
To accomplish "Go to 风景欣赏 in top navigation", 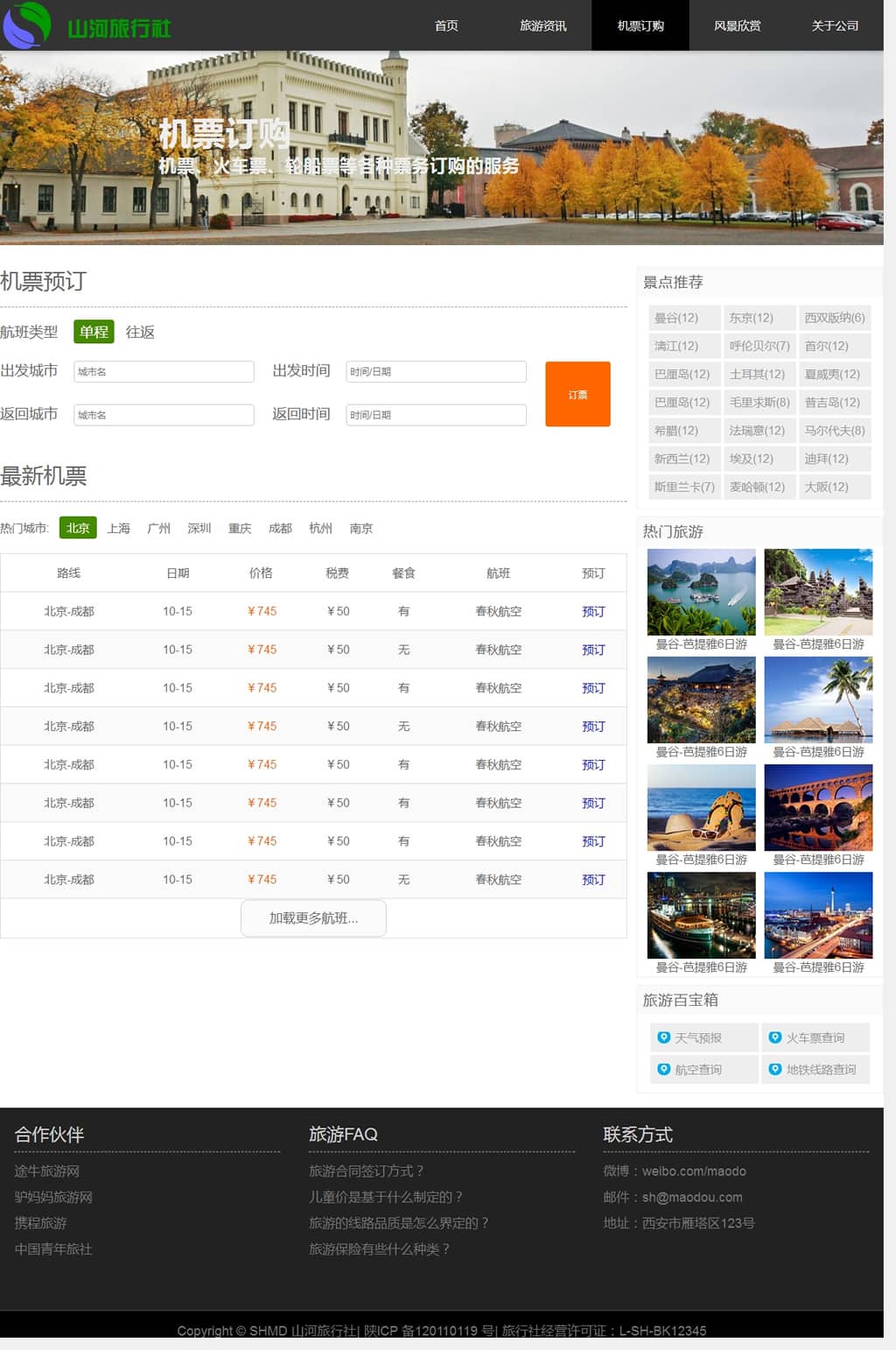I will [x=737, y=25].
